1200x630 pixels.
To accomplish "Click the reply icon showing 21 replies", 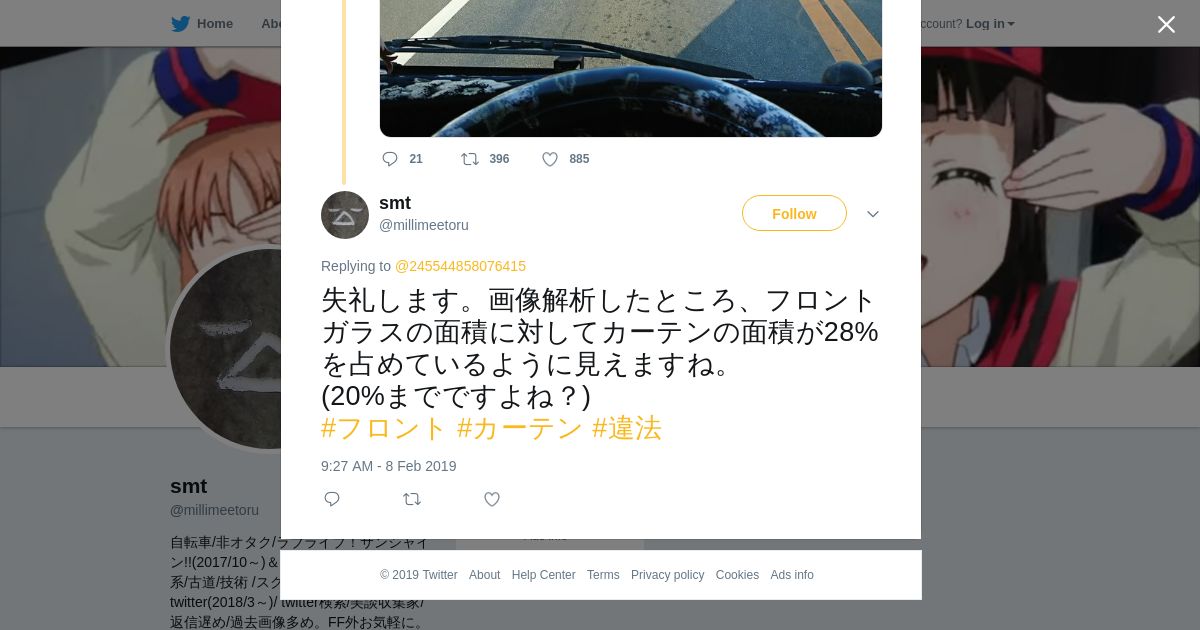I will pos(390,159).
